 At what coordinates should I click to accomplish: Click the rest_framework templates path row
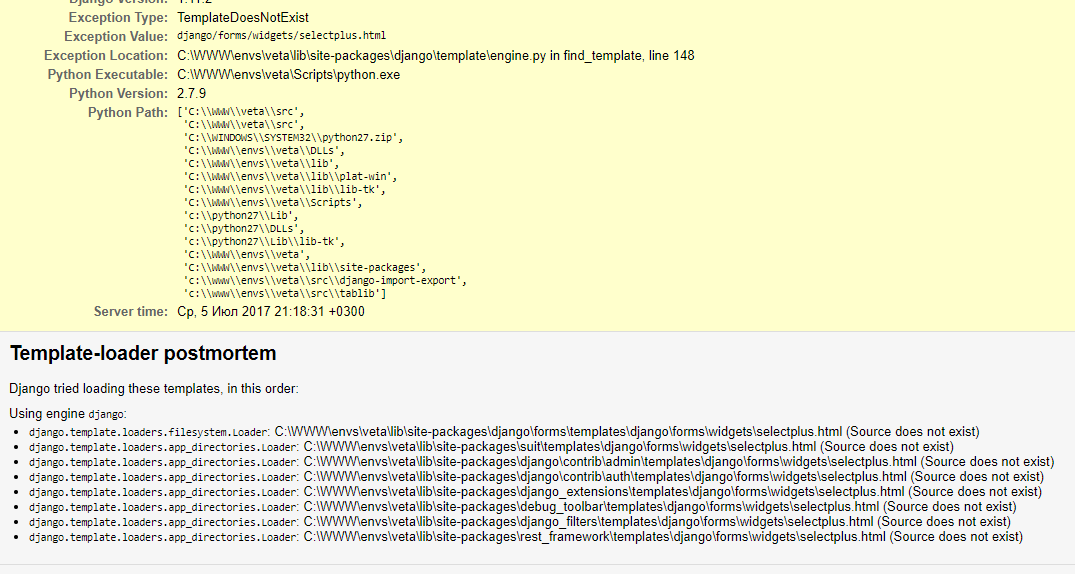526,538
